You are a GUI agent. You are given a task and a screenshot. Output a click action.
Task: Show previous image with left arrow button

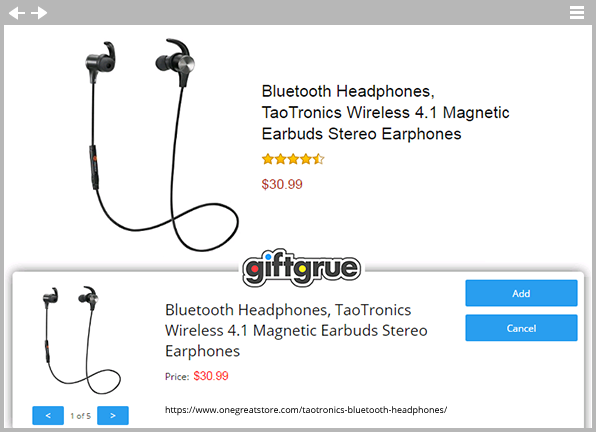pos(48,415)
